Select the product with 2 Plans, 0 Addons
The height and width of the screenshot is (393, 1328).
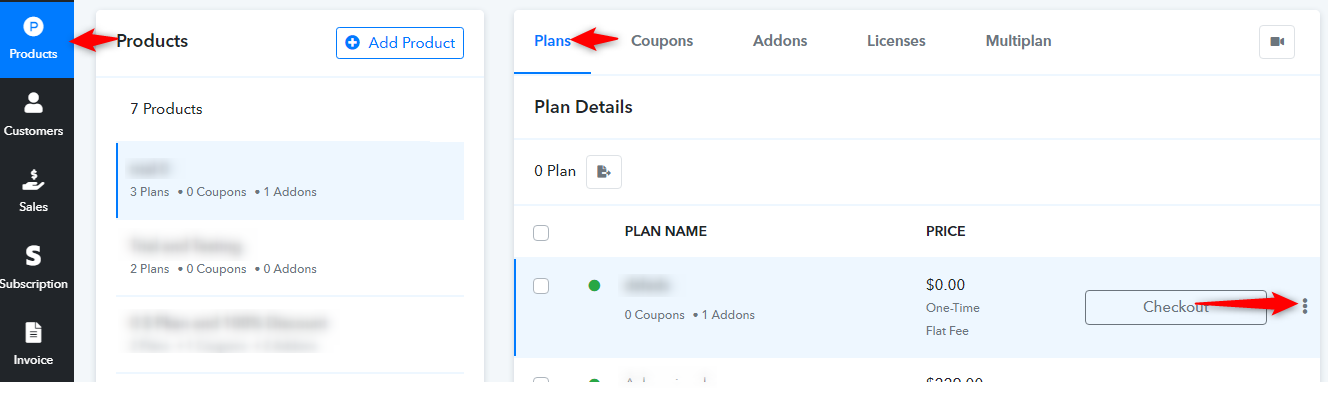(x=290, y=257)
